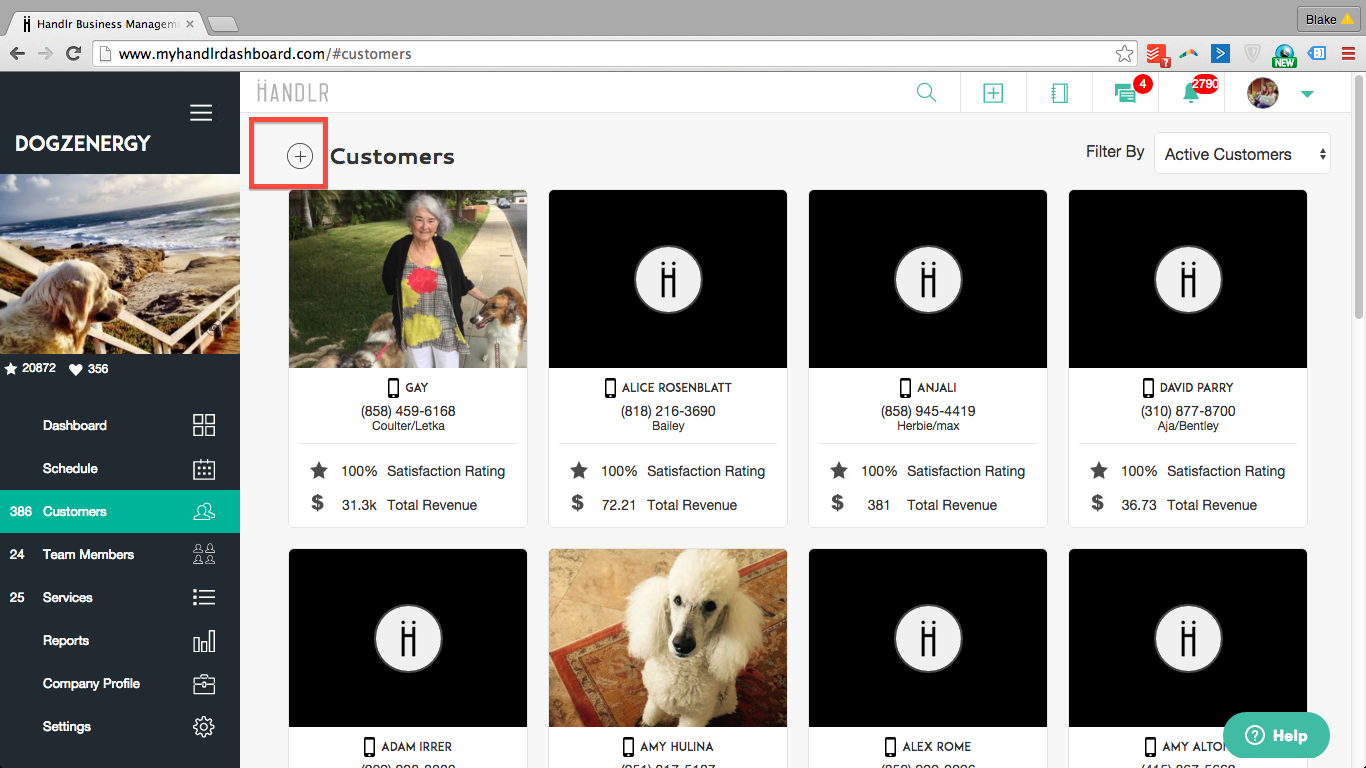Bookmark page with the star icon
The height and width of the screenshot is (768, 1366).
1125,54
